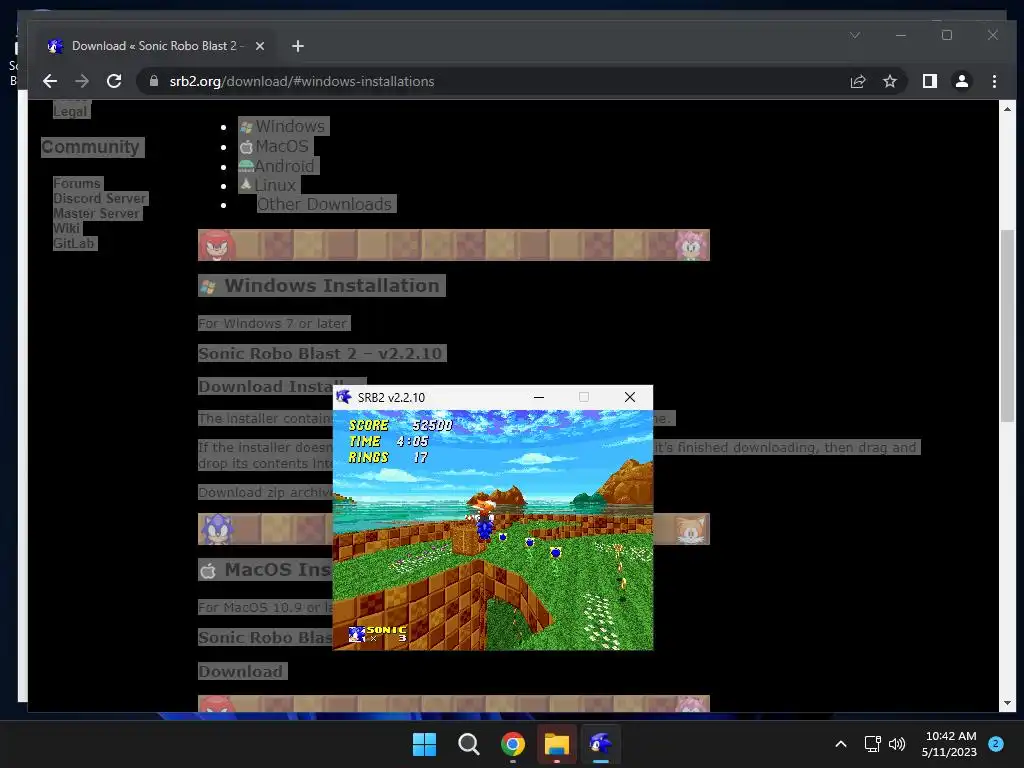Open the clock showing 10:42 AM

(x=950, y=744)
